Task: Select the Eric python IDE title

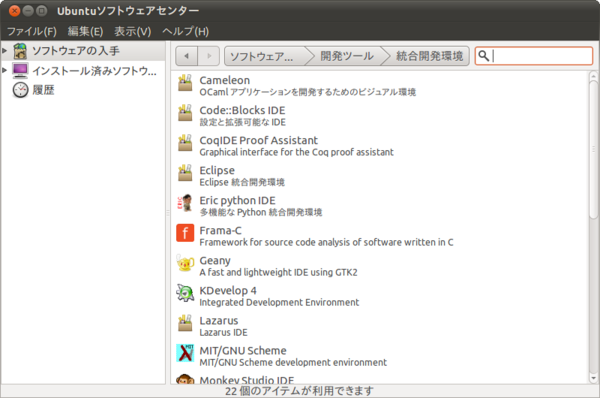Action: (x=237, y=201)
